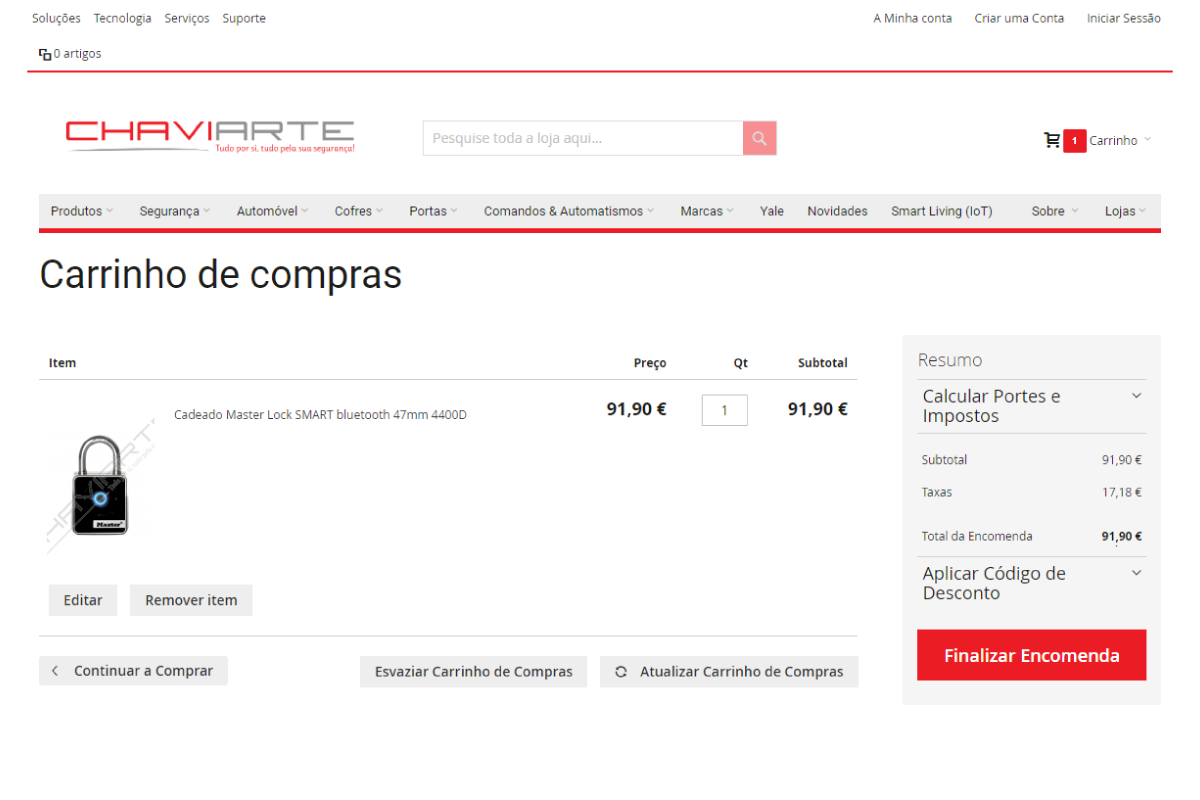Open Comandos & Automatismos menu
The image size is (1200, 800).
click(569, 211)
